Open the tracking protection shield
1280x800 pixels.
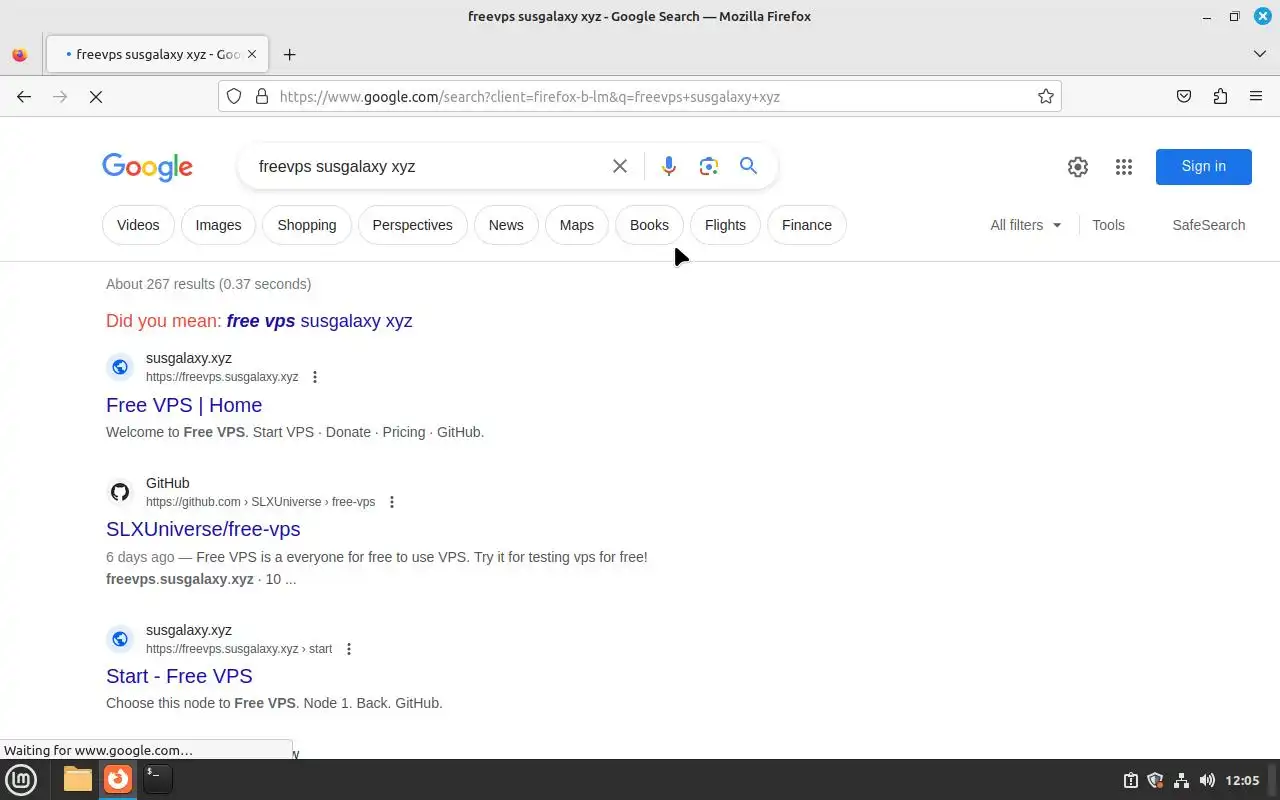[234, 96]
